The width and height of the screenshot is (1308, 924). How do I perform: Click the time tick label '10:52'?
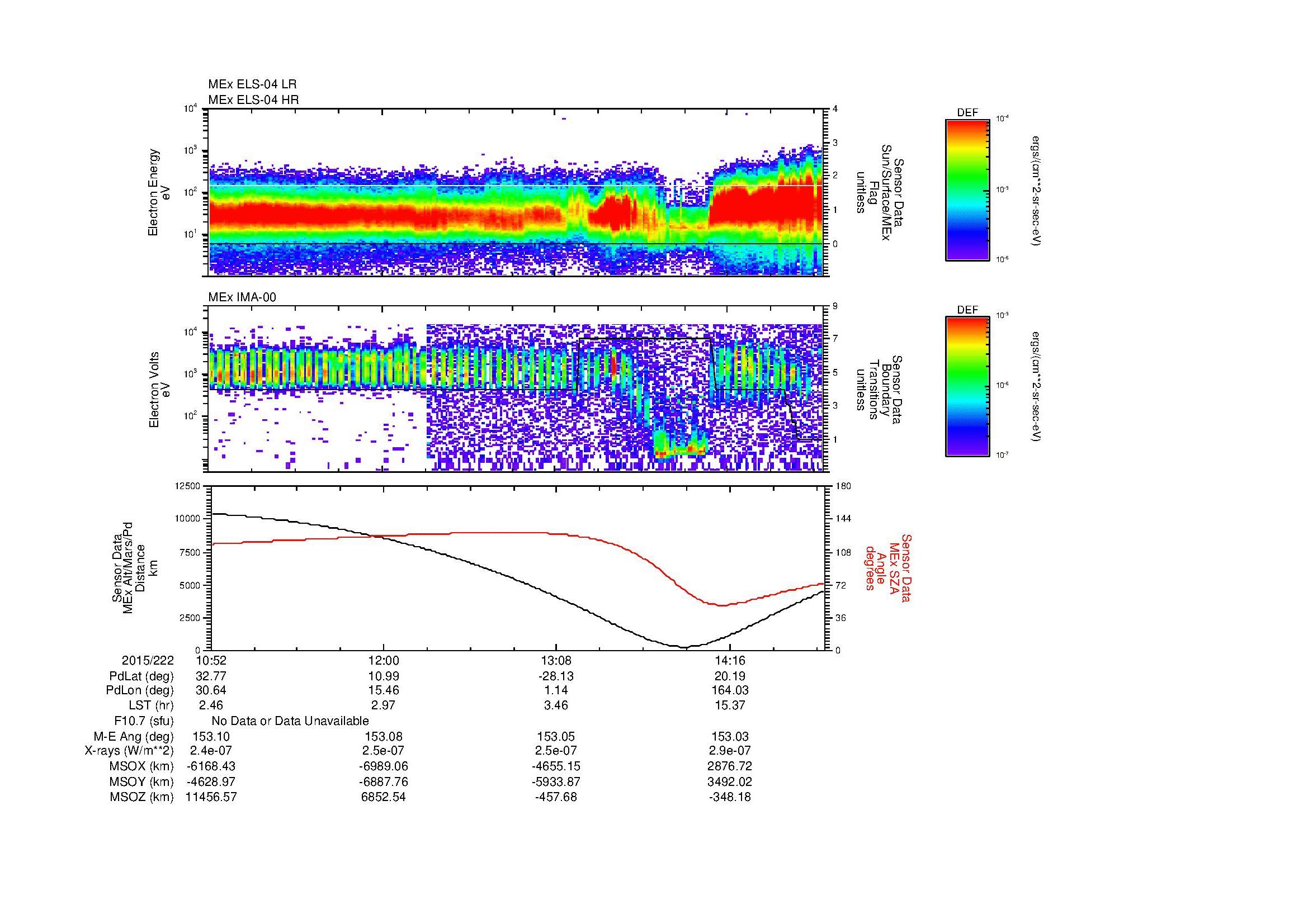[x=211, y=661]
